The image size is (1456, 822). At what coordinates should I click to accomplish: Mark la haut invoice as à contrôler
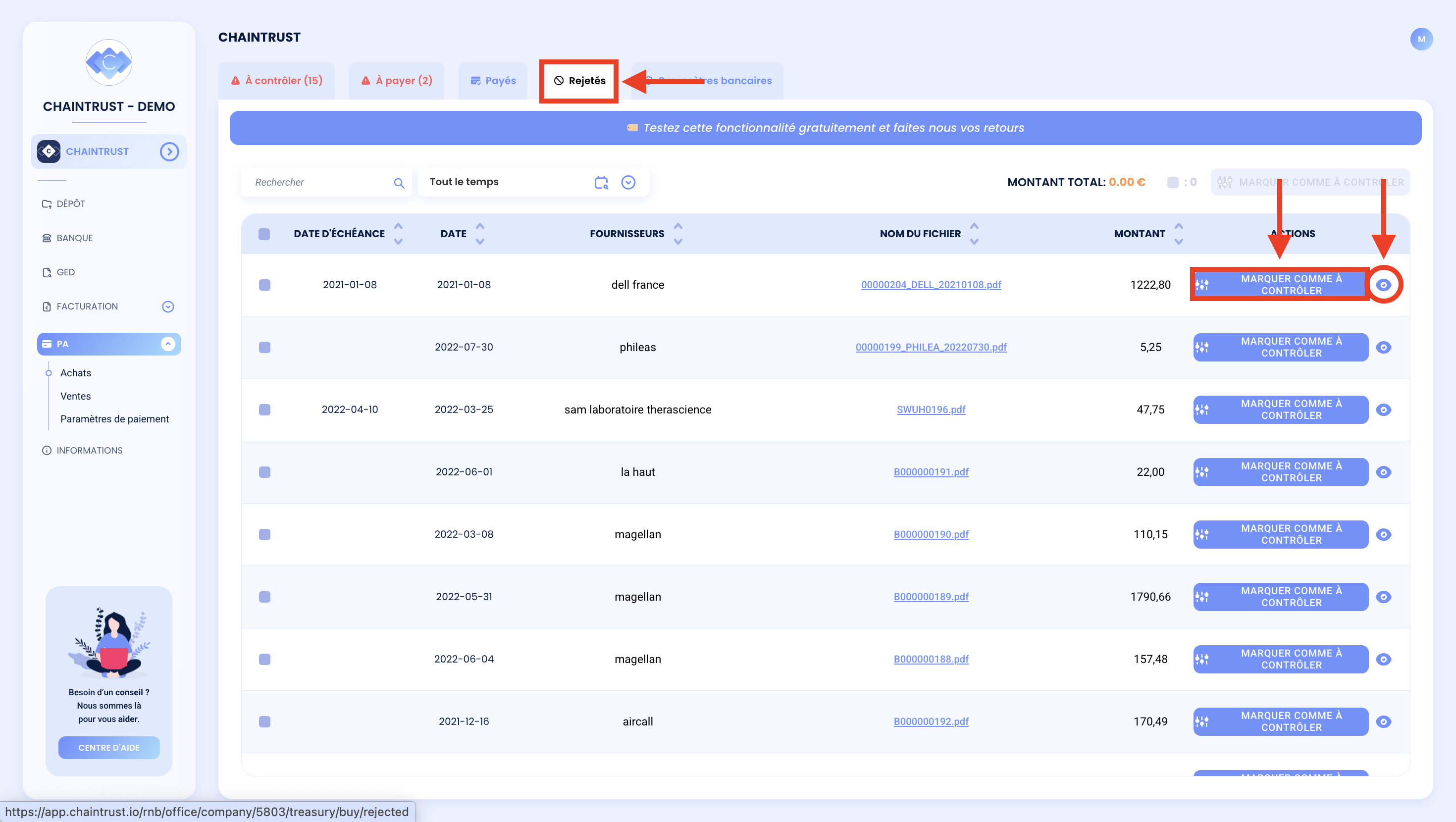1280,471
